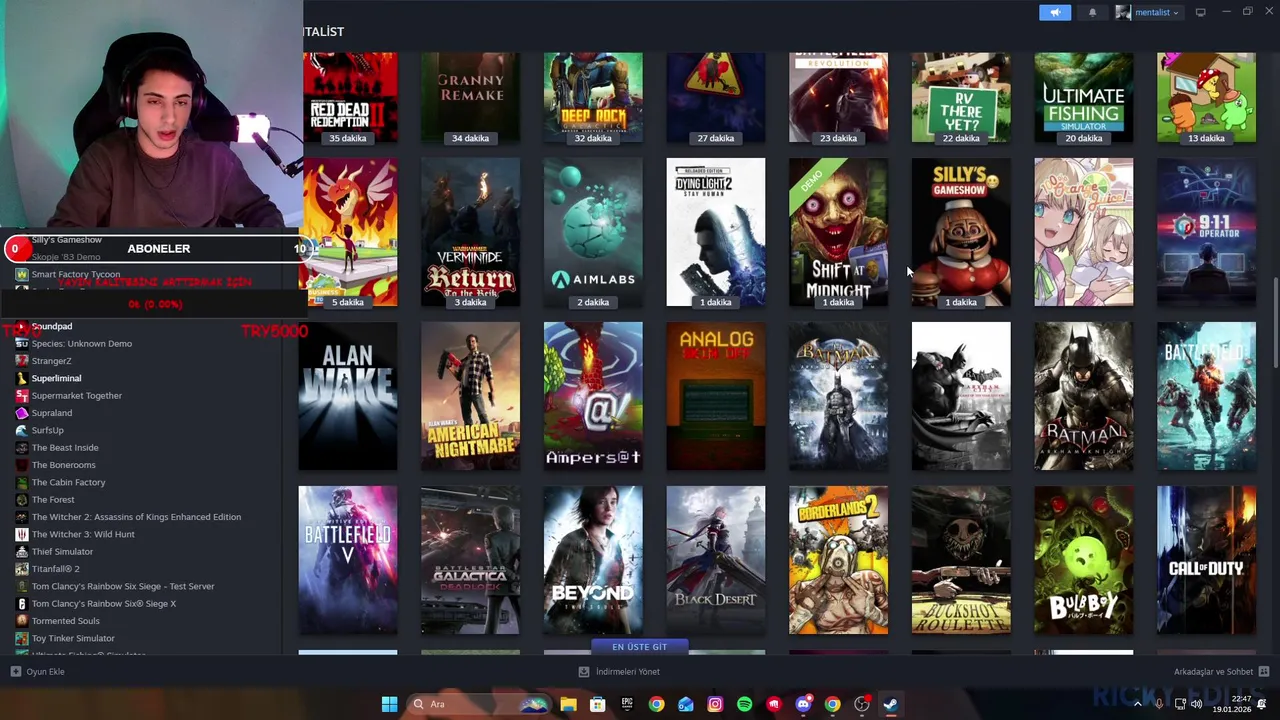Open the Vermintide Return to the Reik cover

[x=470, y=232]
